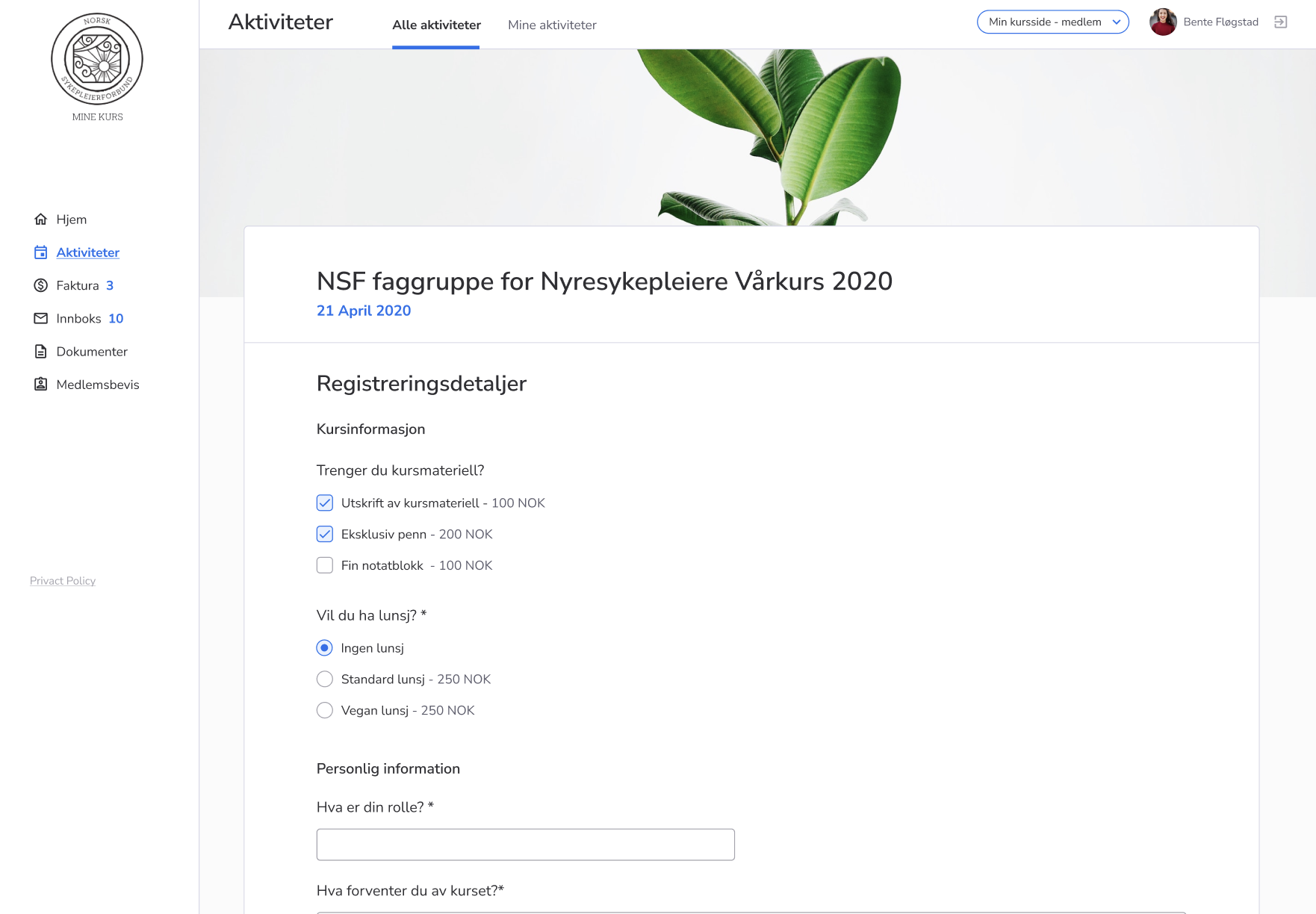The image size is (1316, 914).
Task: Uncheck Eksklusiv penn checkbox
Action: (x=325, y=534)
